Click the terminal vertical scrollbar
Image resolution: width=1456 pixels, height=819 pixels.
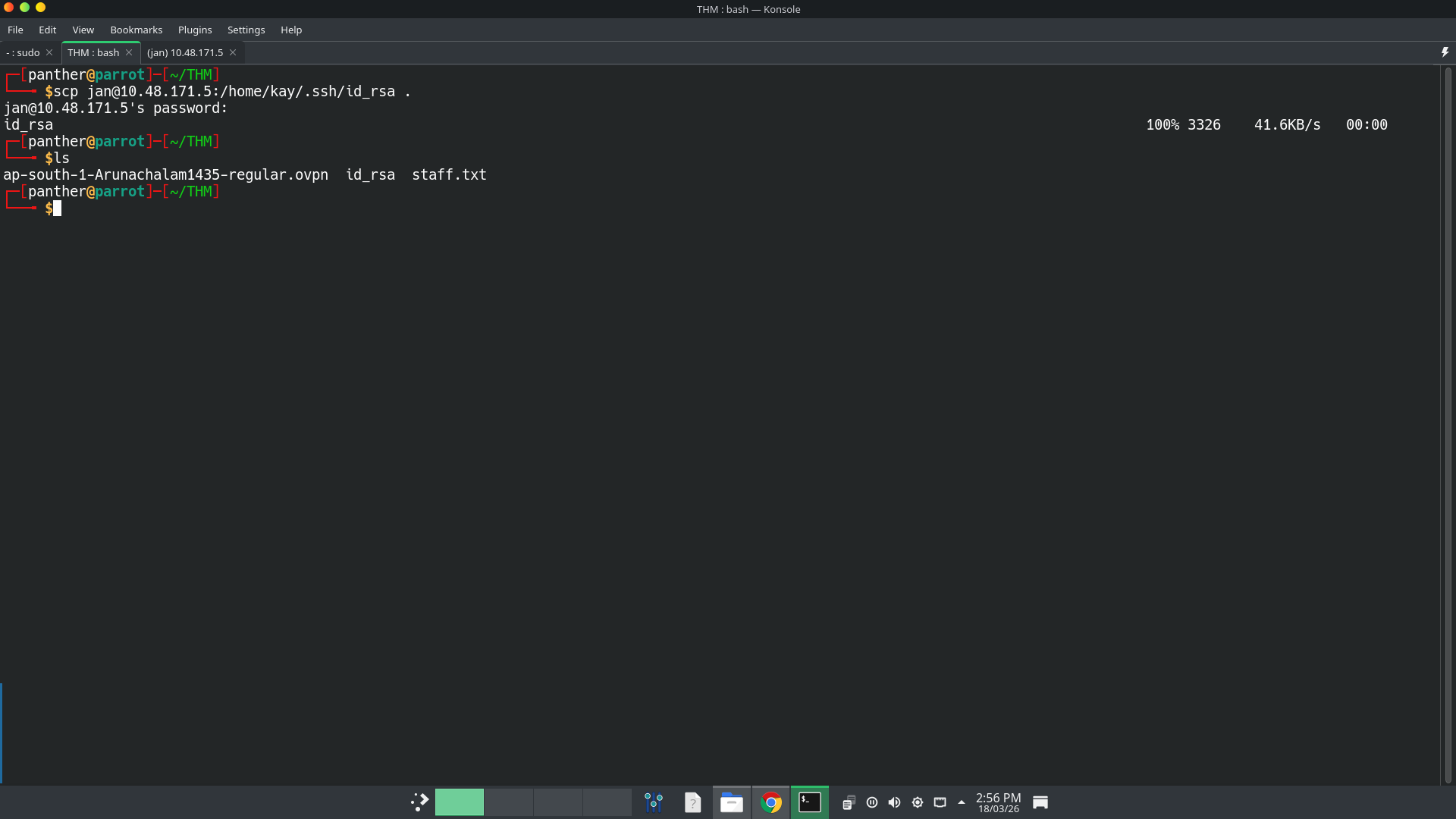tap(1448, 425)
